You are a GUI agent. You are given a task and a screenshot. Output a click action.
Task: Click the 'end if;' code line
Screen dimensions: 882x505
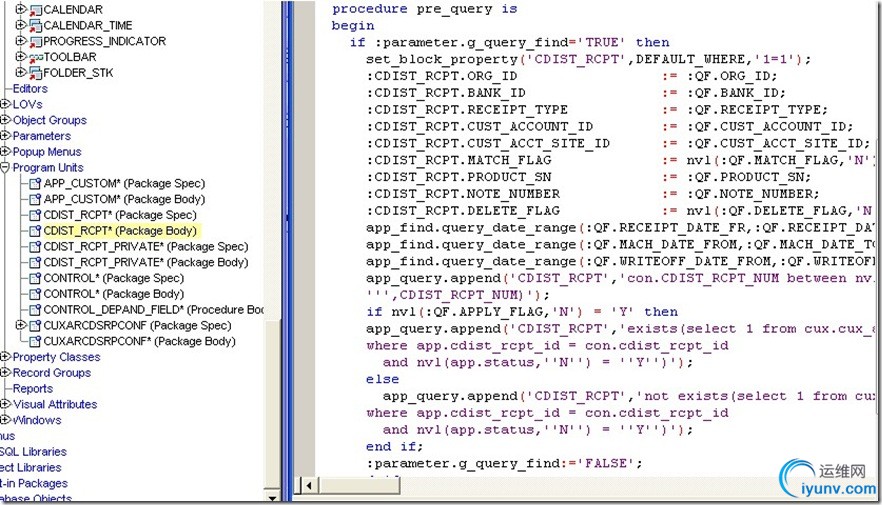click(394, 447)
